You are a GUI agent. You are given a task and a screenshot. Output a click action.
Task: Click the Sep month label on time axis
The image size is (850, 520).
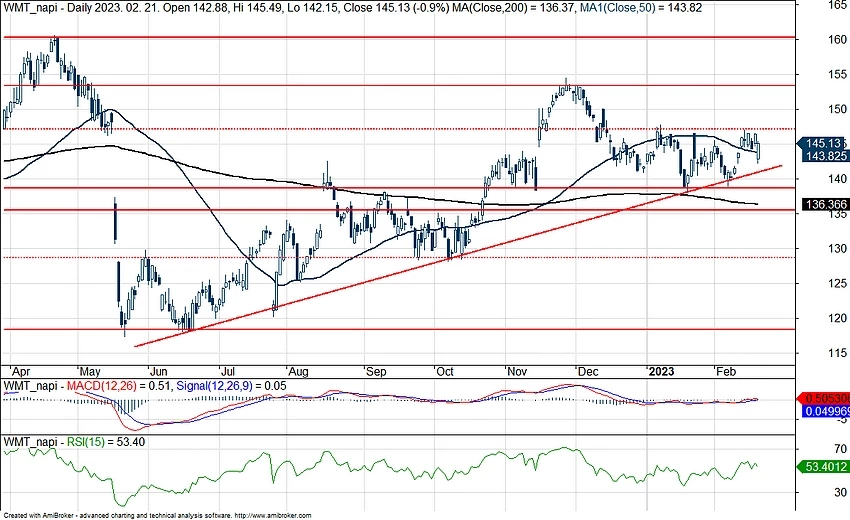(x=376, y=372)
